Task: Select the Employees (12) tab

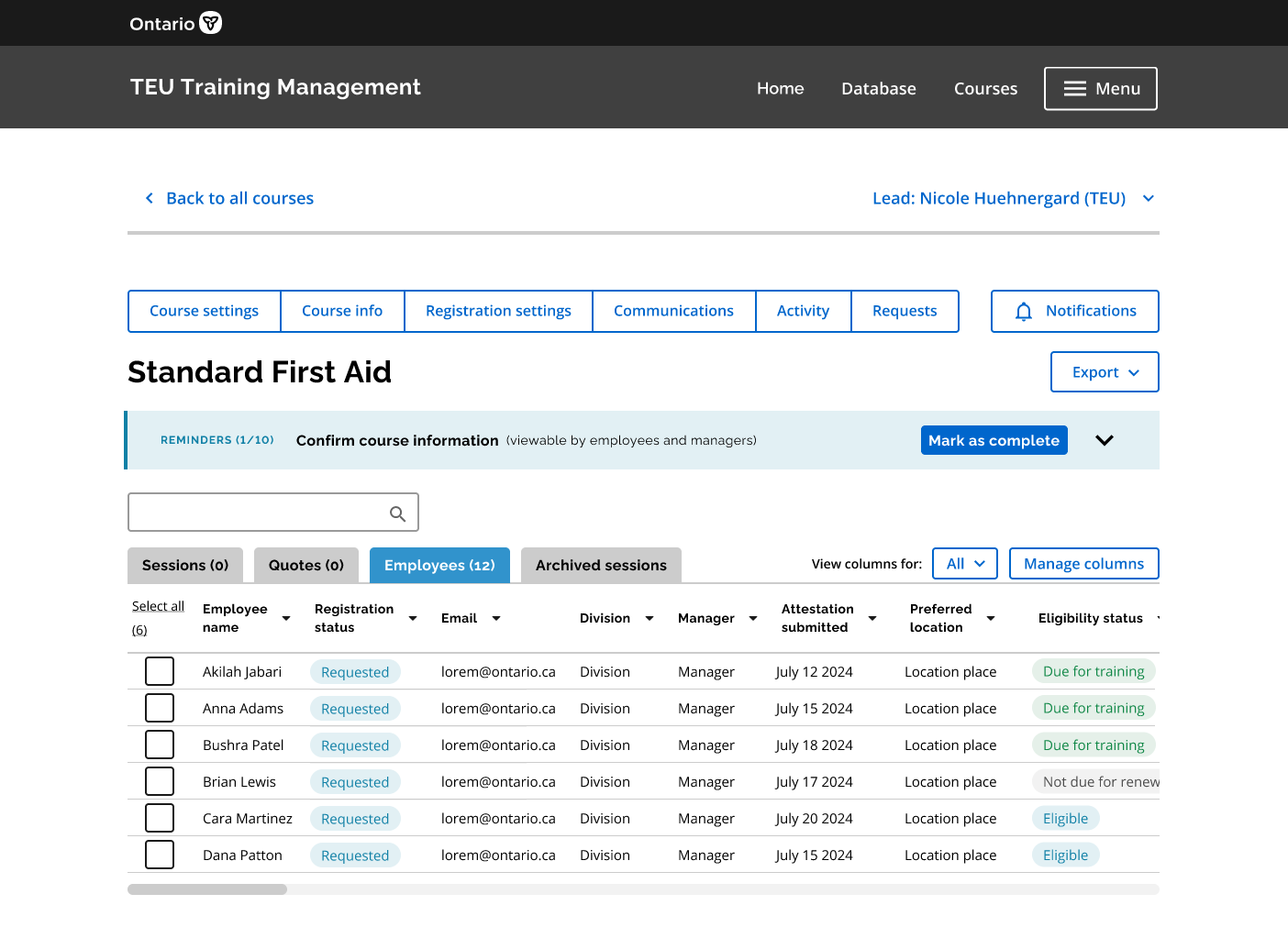Action: (x=439, y=565)
